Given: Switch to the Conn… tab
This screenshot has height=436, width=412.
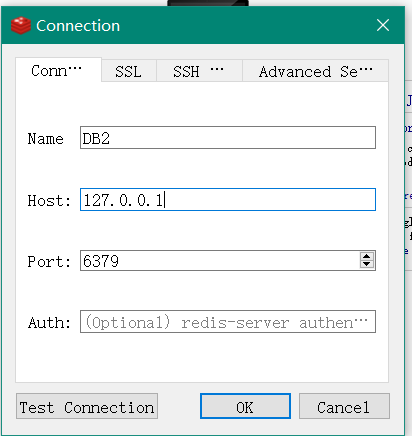Looking at the screenshot, I should click(58, 70).
